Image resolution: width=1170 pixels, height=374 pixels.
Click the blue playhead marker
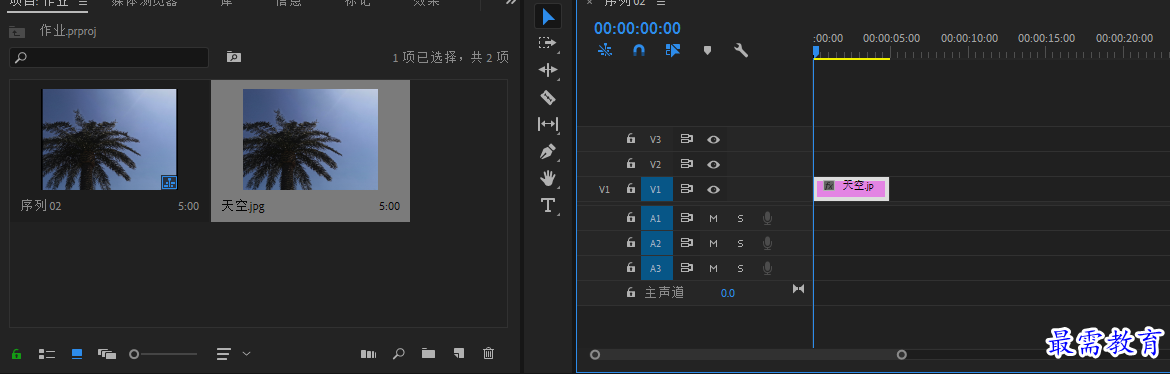click(816, 51)
